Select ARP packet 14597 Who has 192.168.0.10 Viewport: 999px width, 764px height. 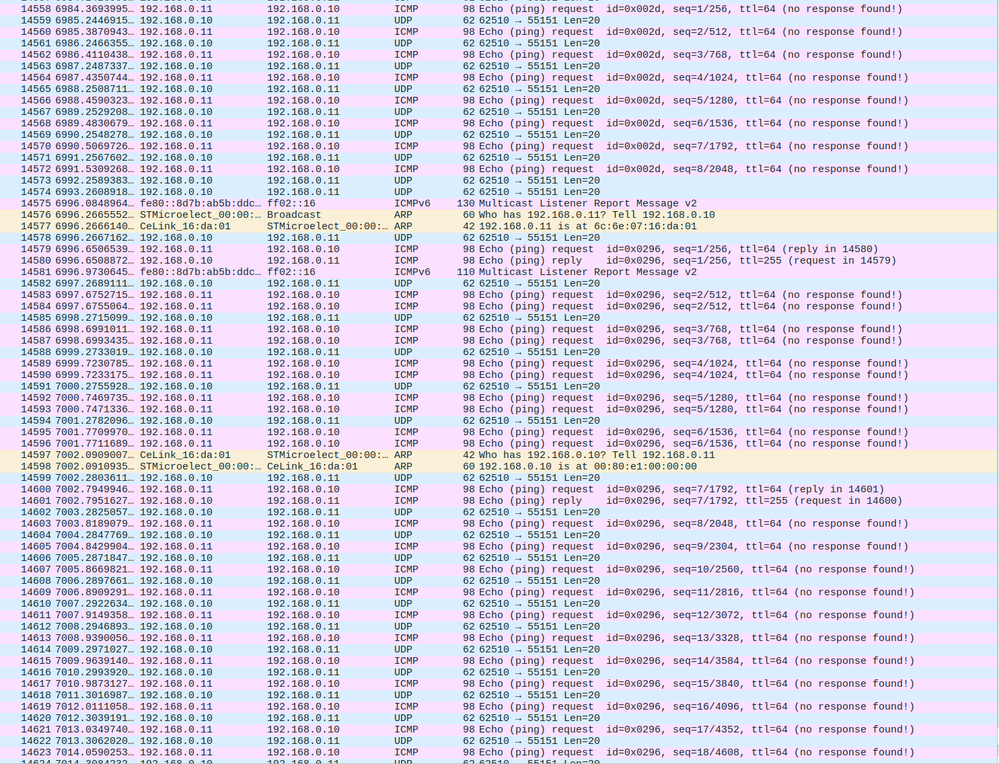point(499,456)
